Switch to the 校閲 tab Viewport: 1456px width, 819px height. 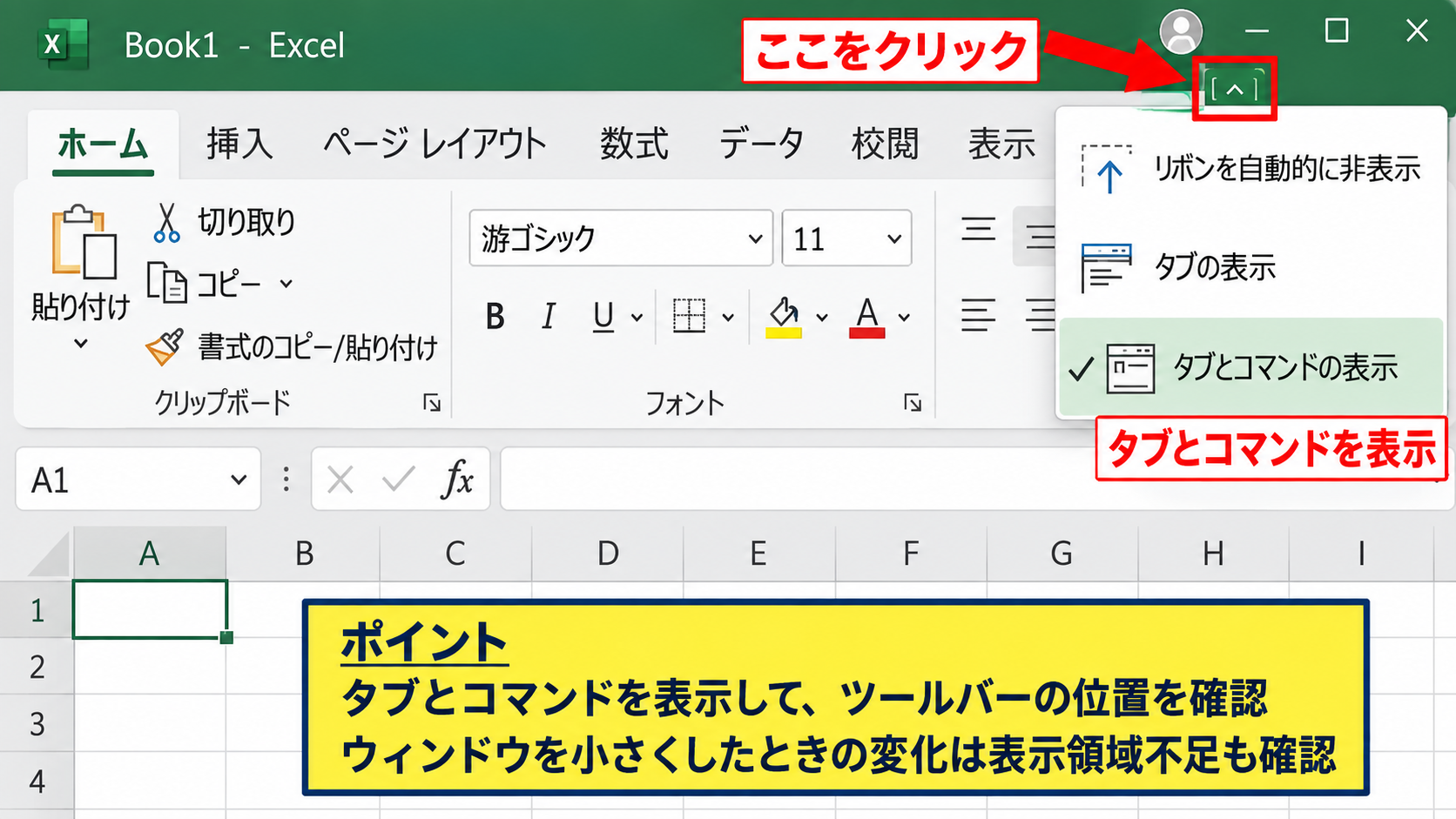[x=885, y=144]
